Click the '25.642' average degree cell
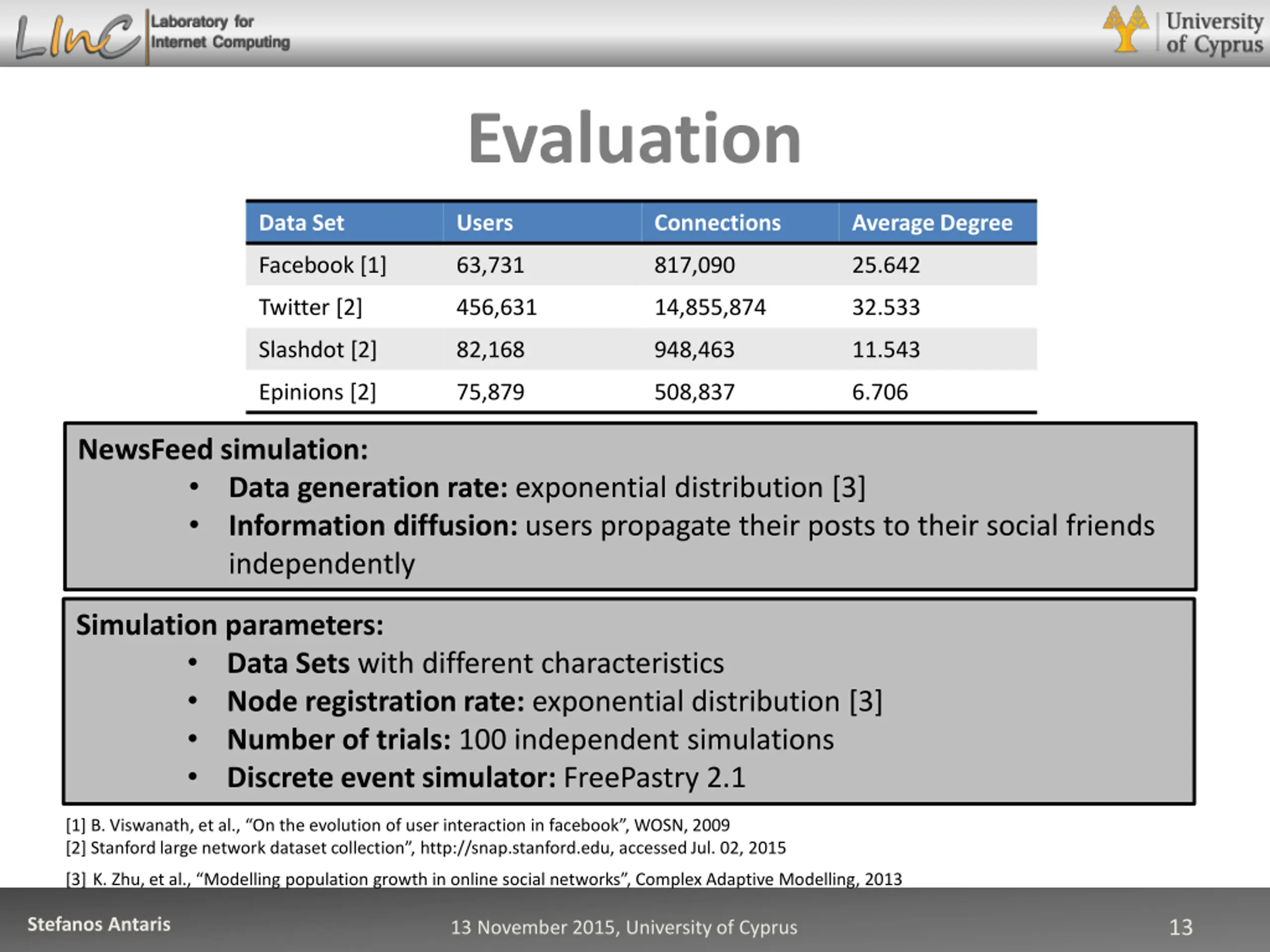 (886, 265)
